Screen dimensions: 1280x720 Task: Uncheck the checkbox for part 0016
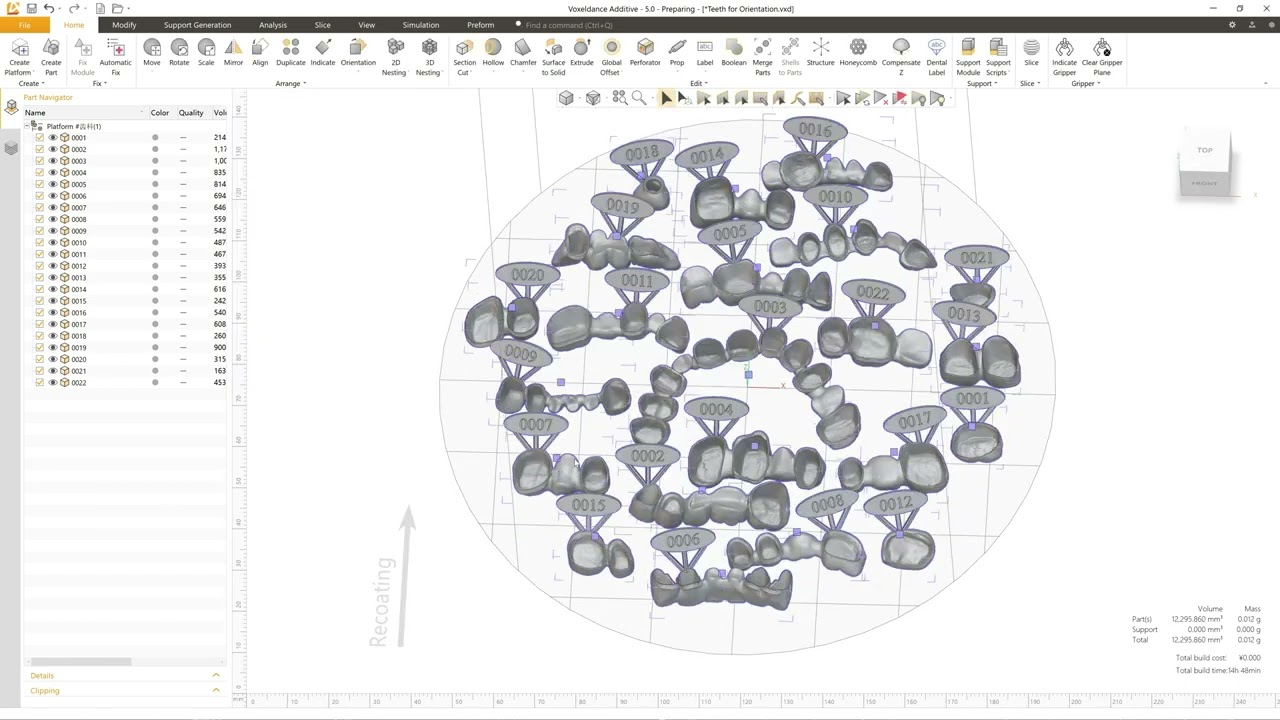click(x=40, y=312)
